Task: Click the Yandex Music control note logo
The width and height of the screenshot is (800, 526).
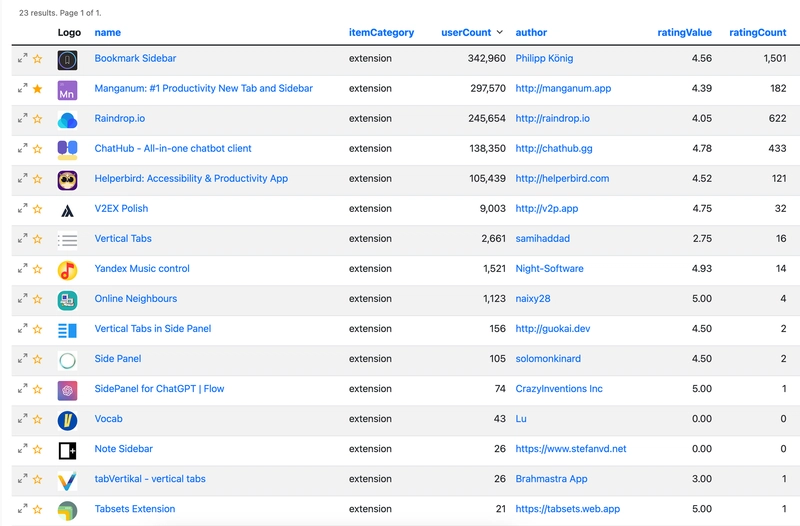Action: (67, 270)
